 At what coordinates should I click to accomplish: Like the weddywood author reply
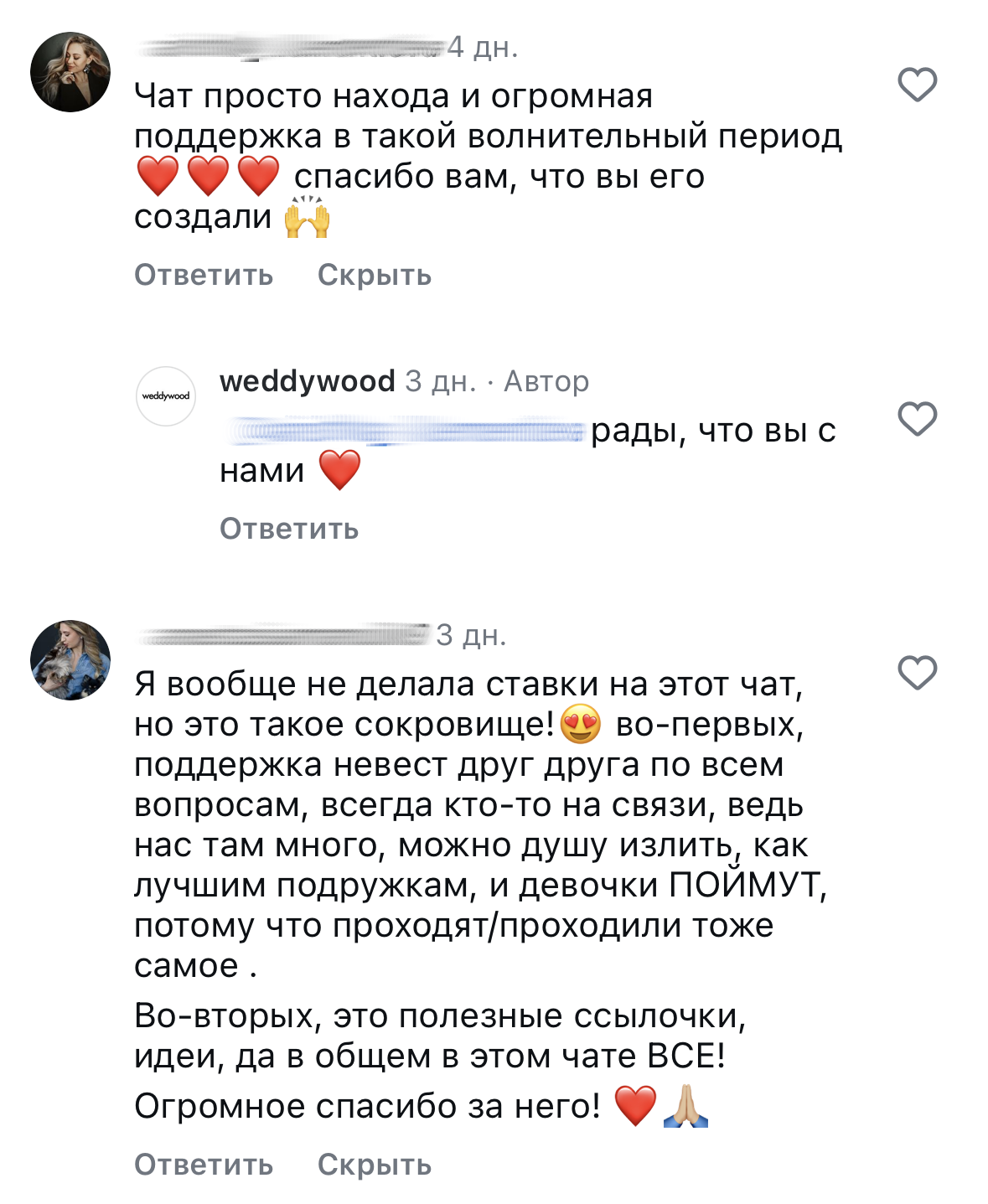[x=917, y=418]
